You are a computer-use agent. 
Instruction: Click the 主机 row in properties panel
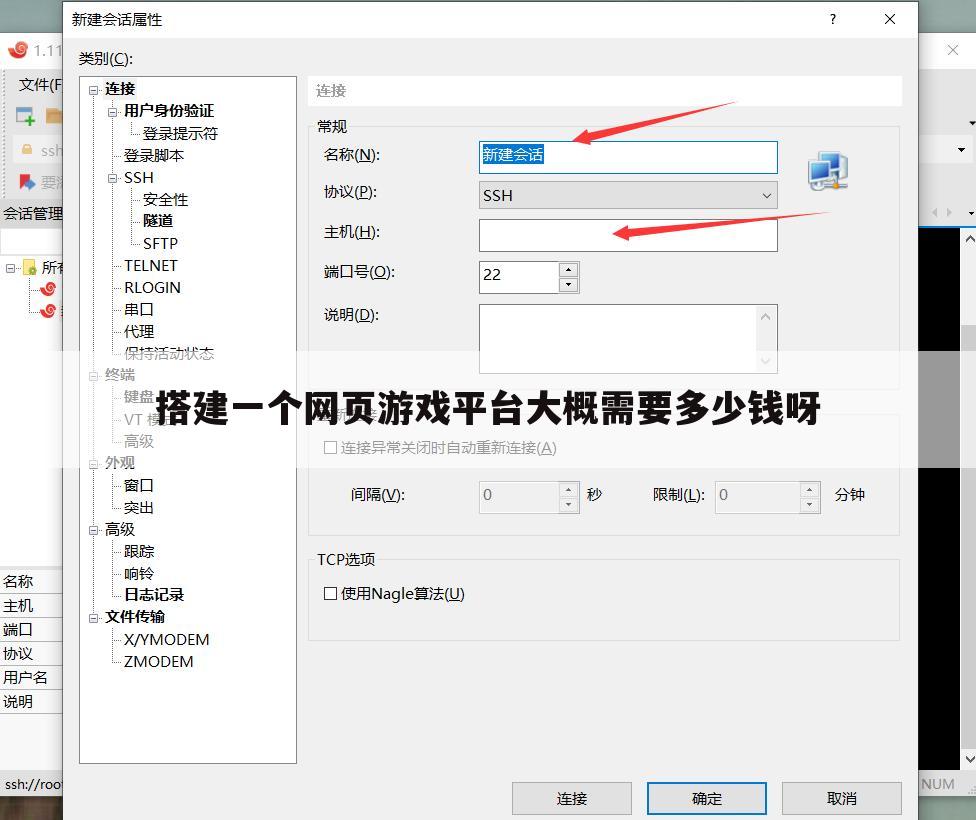coord(31,605)
